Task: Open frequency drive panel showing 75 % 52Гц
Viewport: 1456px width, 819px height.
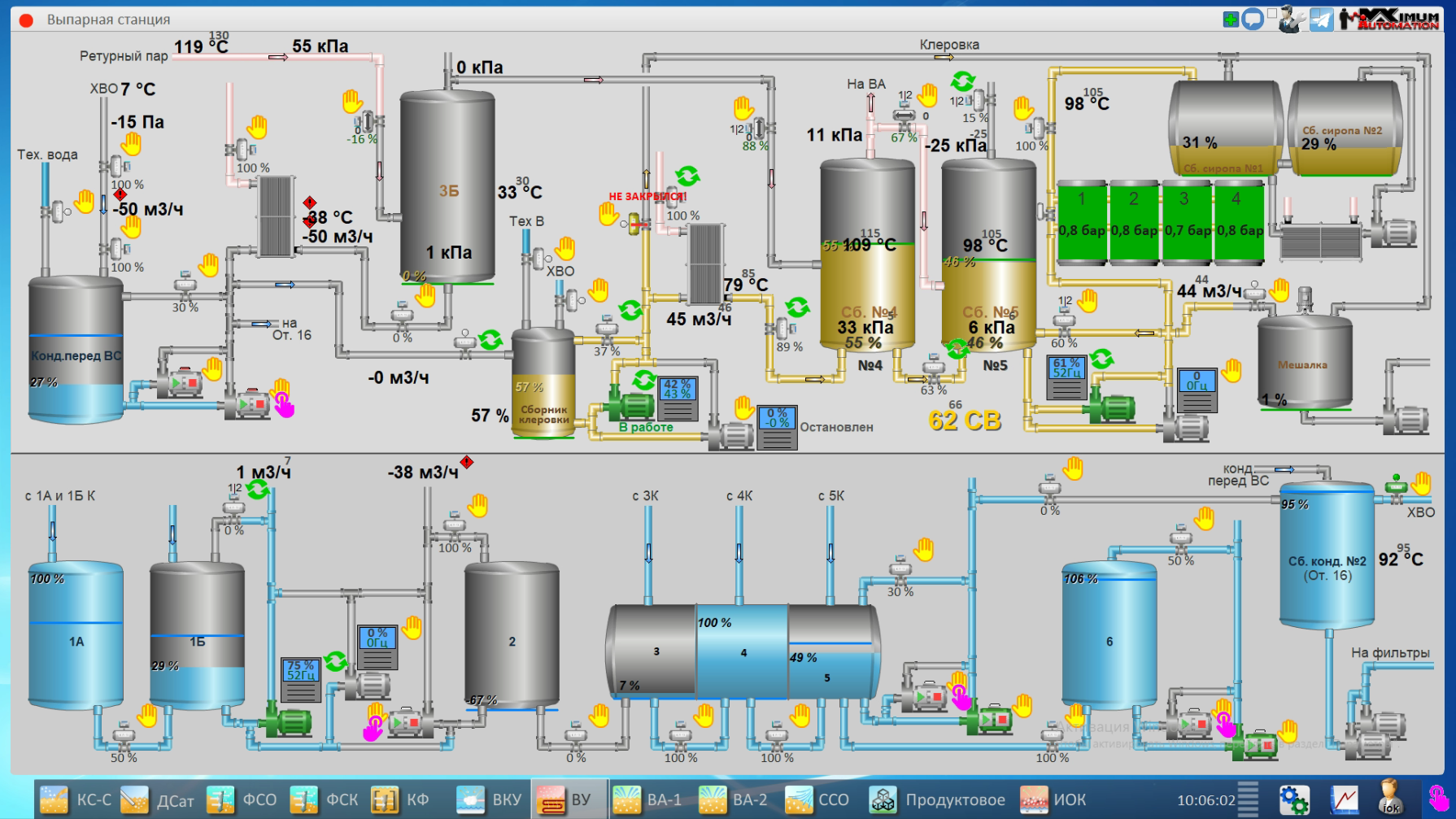Action: 300,679
